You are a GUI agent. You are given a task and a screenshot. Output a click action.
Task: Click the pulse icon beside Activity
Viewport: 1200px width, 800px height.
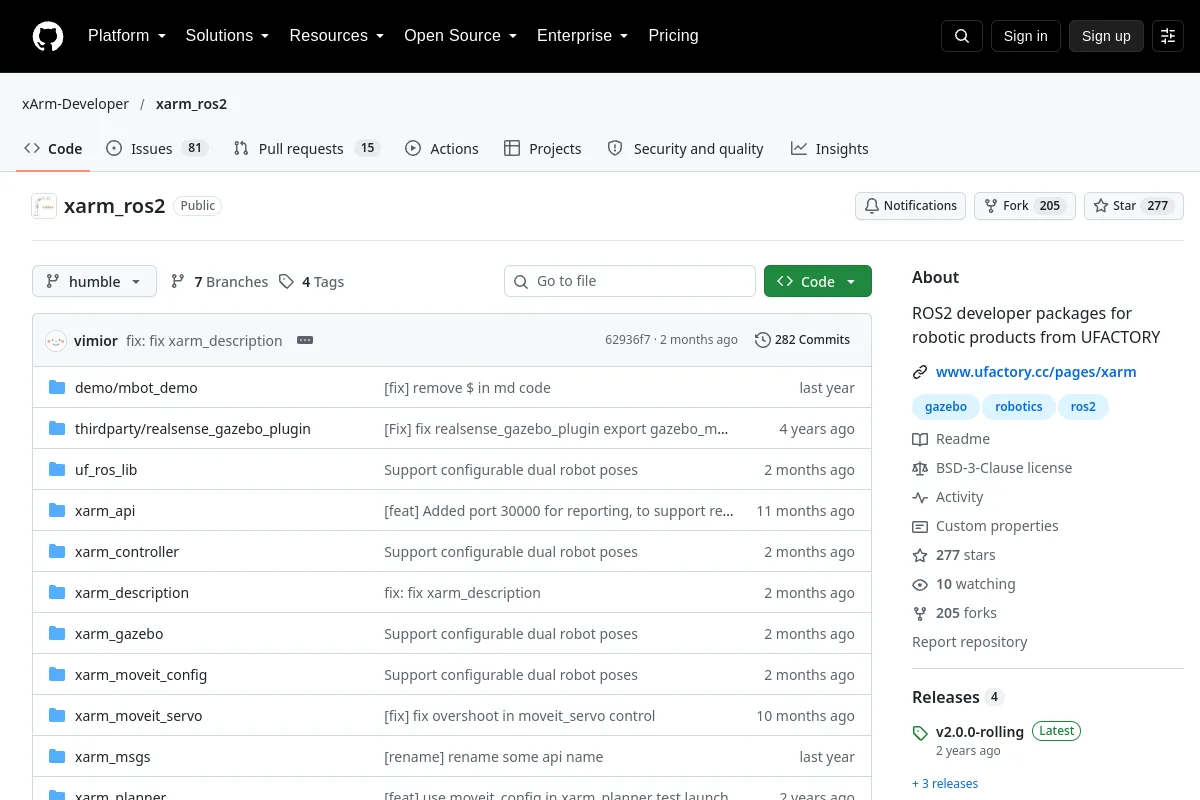click(920, 497)
